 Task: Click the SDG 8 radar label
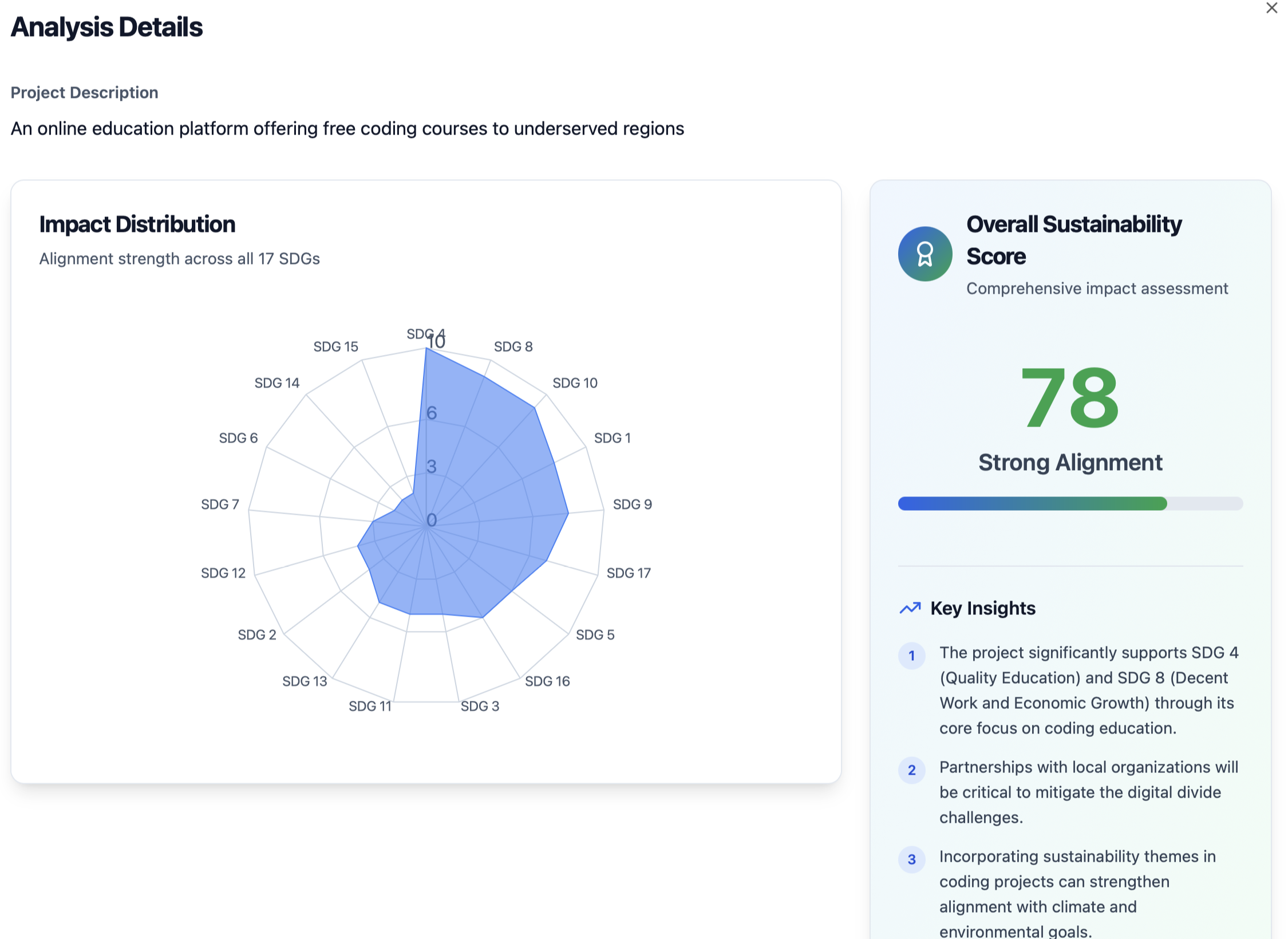pyautogui.click(x=513, y=346)
